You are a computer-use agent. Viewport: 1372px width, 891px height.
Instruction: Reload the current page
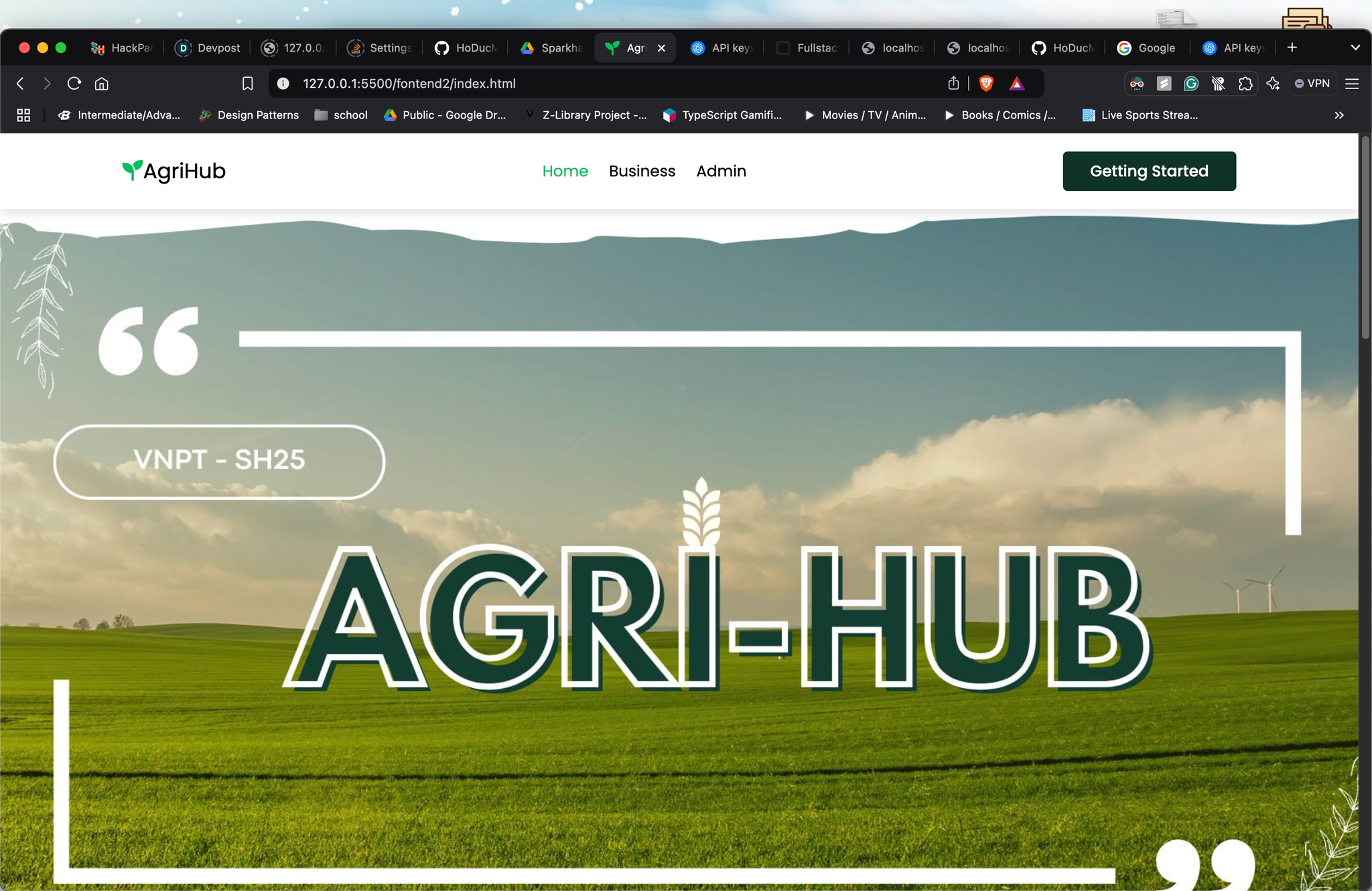(74, 84)
